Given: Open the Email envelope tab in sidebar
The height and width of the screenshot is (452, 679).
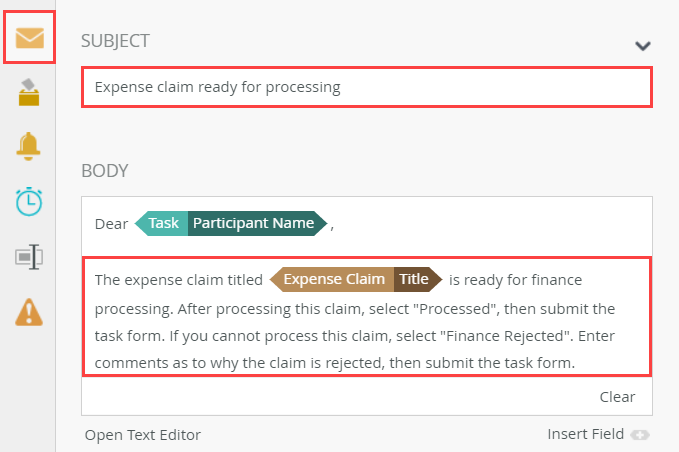Looking at the screenshot, I should pyautogui.click(x=29, y=38).
